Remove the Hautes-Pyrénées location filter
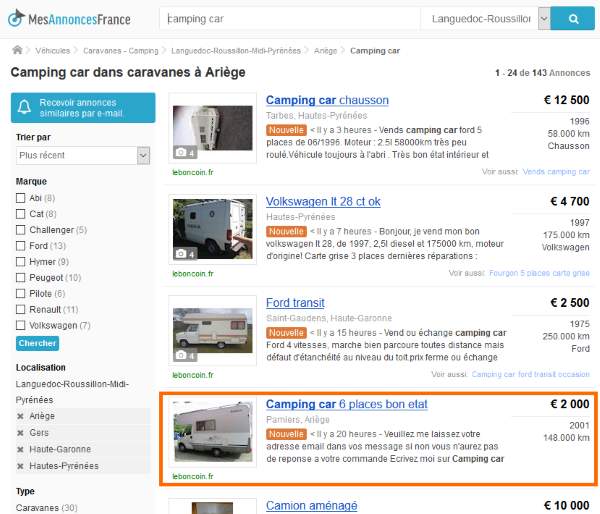This screenshot has height=514, width=600. pos(20,466)
